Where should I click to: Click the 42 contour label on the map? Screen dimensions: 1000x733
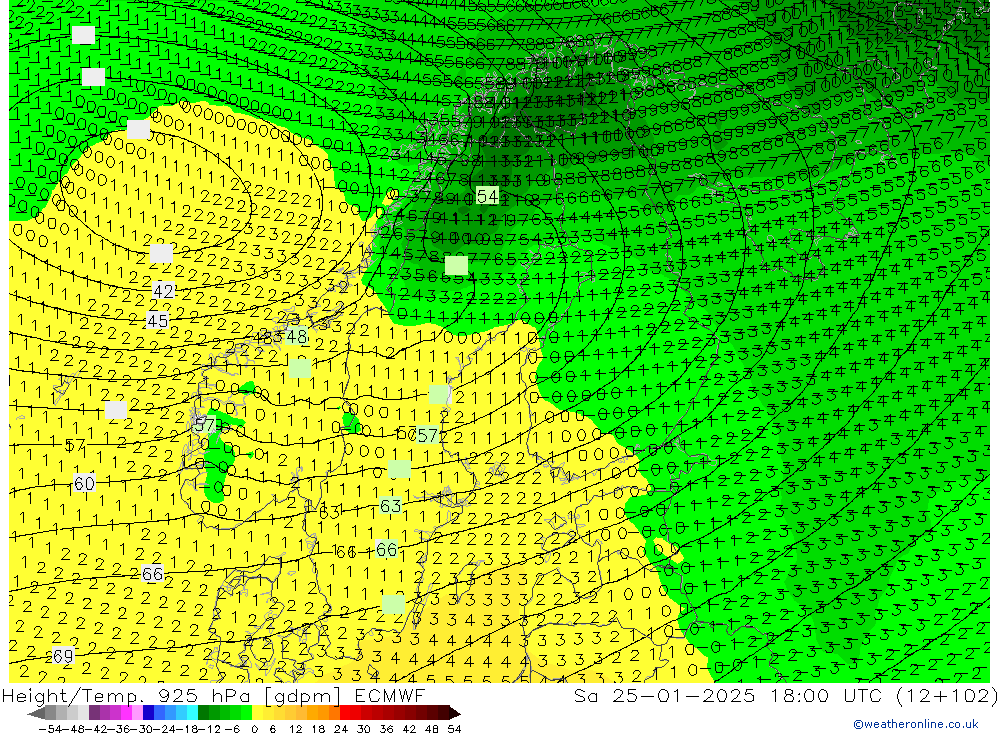163,292
